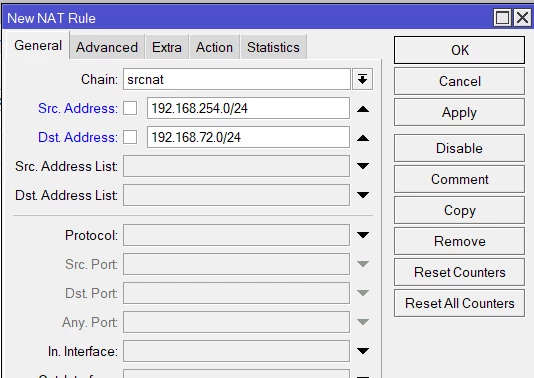Expand the In. Interface field
Screen dimensions: 534x378
pyautogui.click(x=363, y=351)
